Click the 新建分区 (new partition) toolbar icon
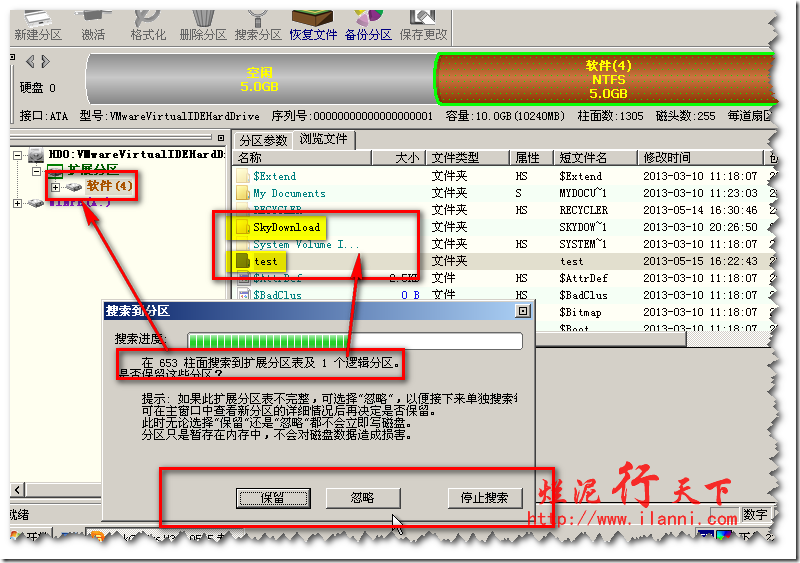Image resolution: width=800 pixels, height=563 pixels. point(38,18)
